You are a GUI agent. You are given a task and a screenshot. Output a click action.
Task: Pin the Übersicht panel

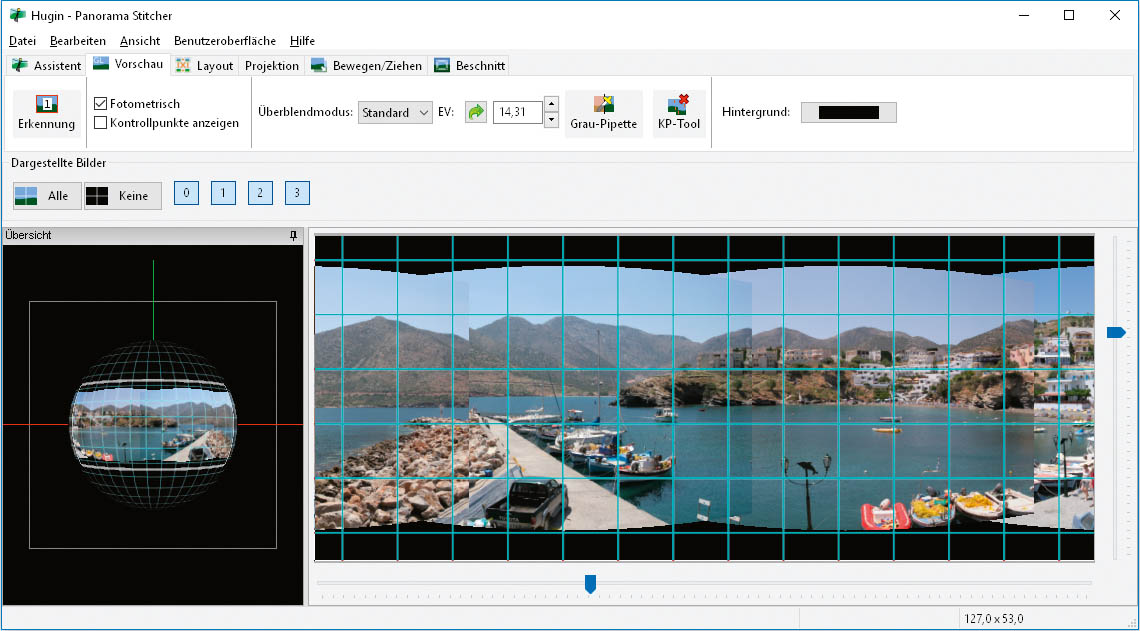[x=293, y=236]
